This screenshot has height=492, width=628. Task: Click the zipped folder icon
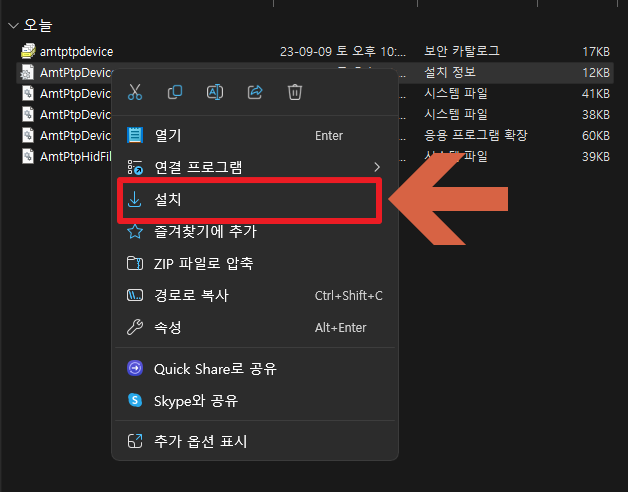click(x=135, y=263)
